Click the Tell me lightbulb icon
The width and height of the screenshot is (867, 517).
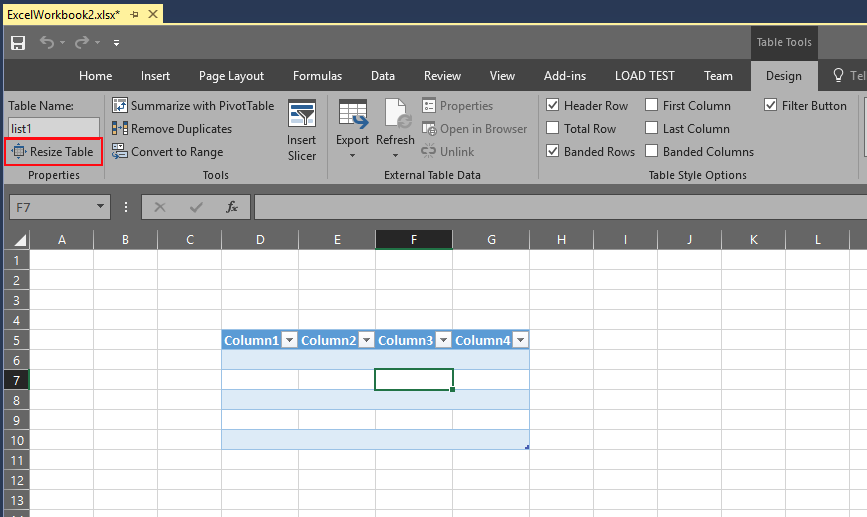click(838, 75)
